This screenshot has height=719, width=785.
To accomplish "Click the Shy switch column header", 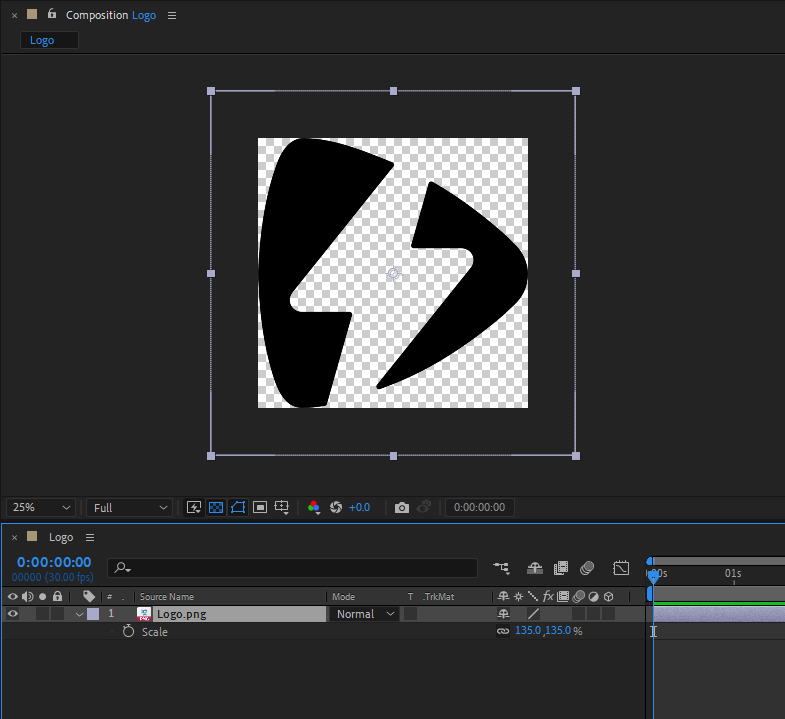I will coord(504,596).
